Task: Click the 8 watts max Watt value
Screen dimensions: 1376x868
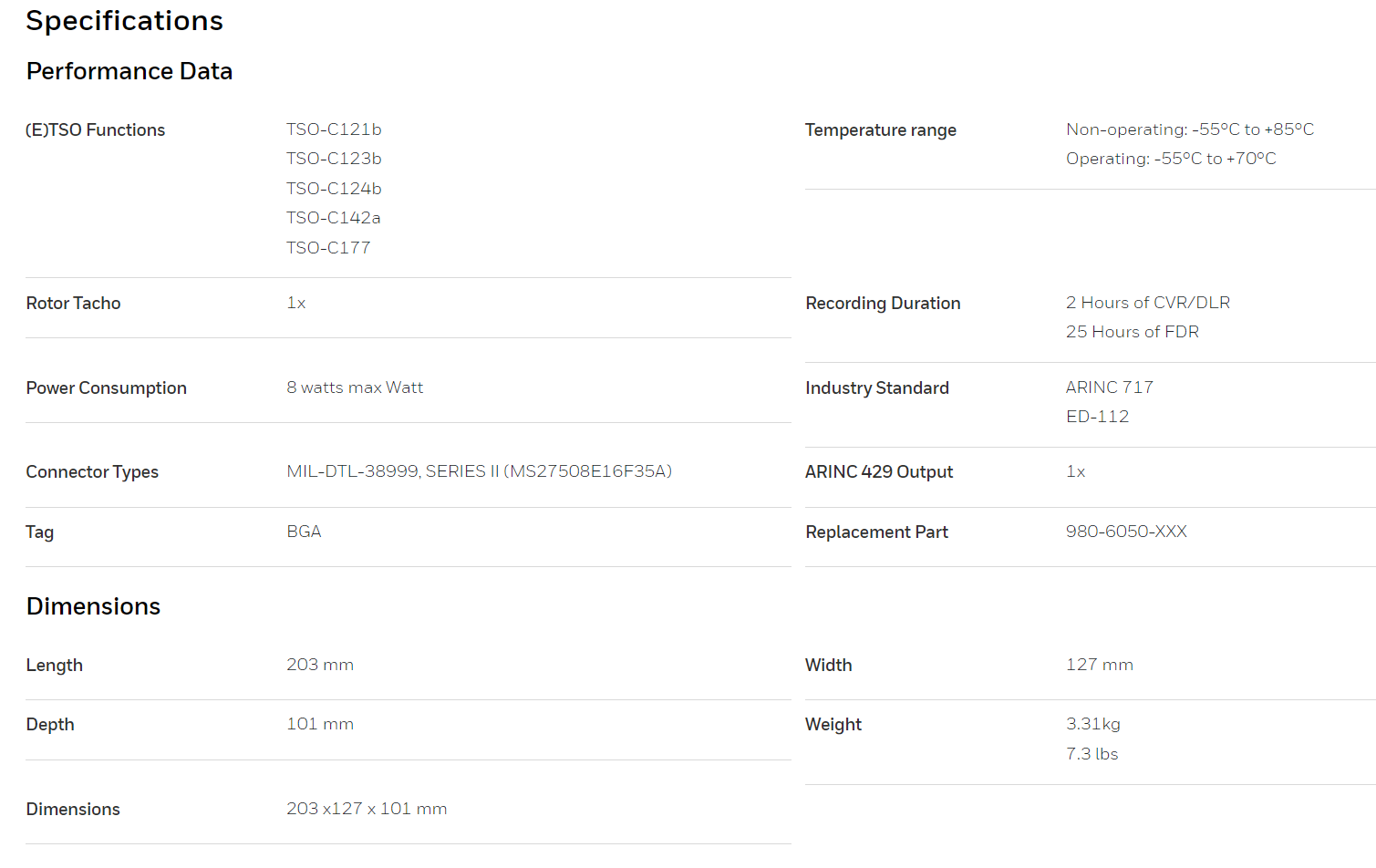Action: pos(355,387)
